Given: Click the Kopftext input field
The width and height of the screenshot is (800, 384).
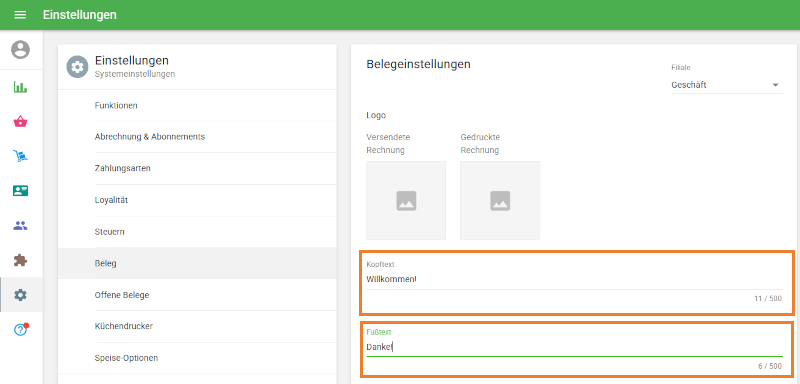Looking at the screenshot, I should [574, 279].
